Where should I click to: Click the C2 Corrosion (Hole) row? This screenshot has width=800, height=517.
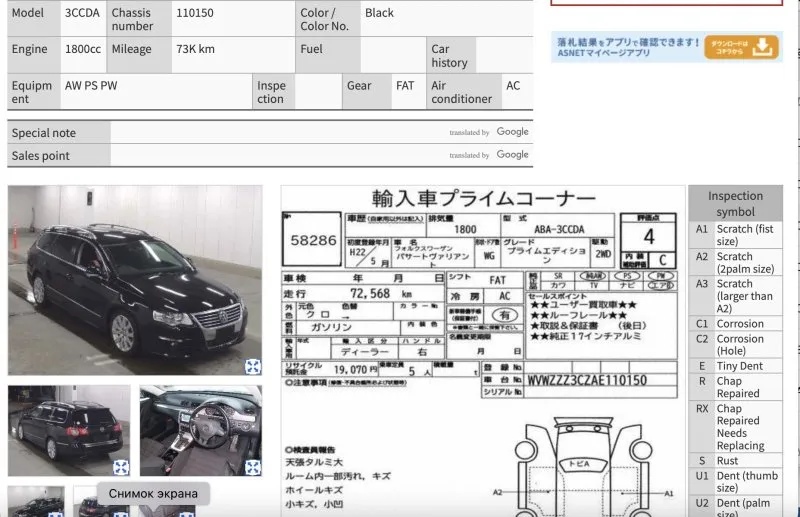click(735, 344)
